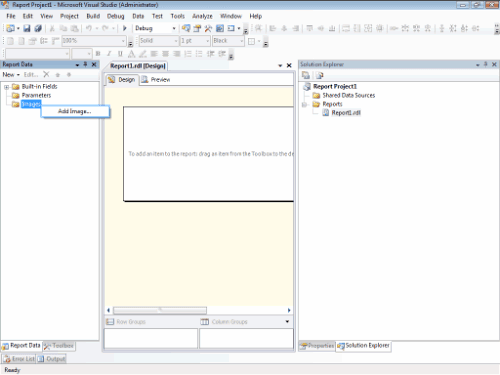Click the Save All icon
The width and height of the screenshot is (500, 375).
(x=38, y=28)
